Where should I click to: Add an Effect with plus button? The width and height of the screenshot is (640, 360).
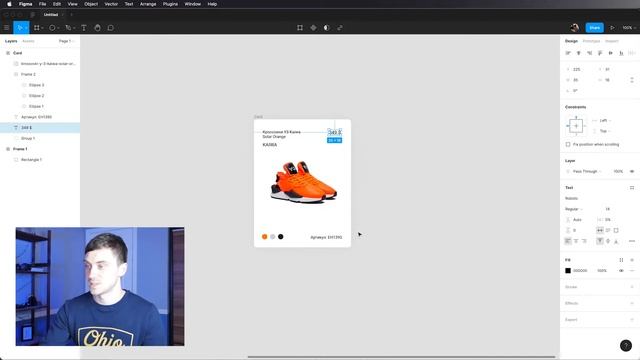[x=632, y=303]
